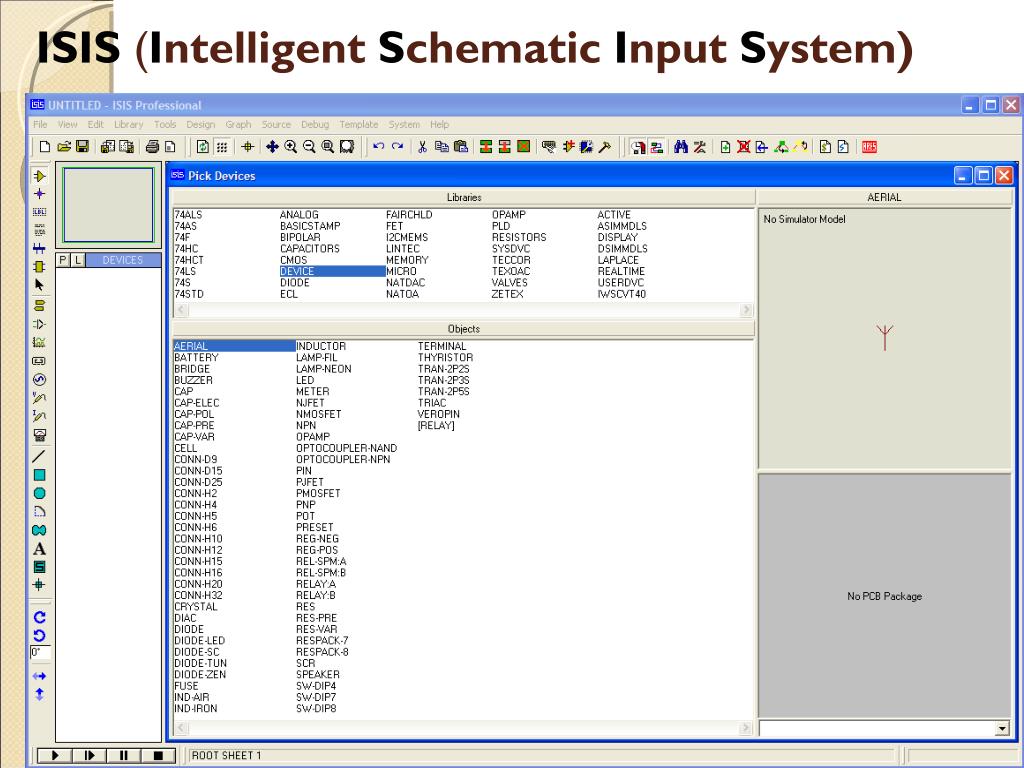
Task: Redraw the display
Action: click(x=203, y=147)
